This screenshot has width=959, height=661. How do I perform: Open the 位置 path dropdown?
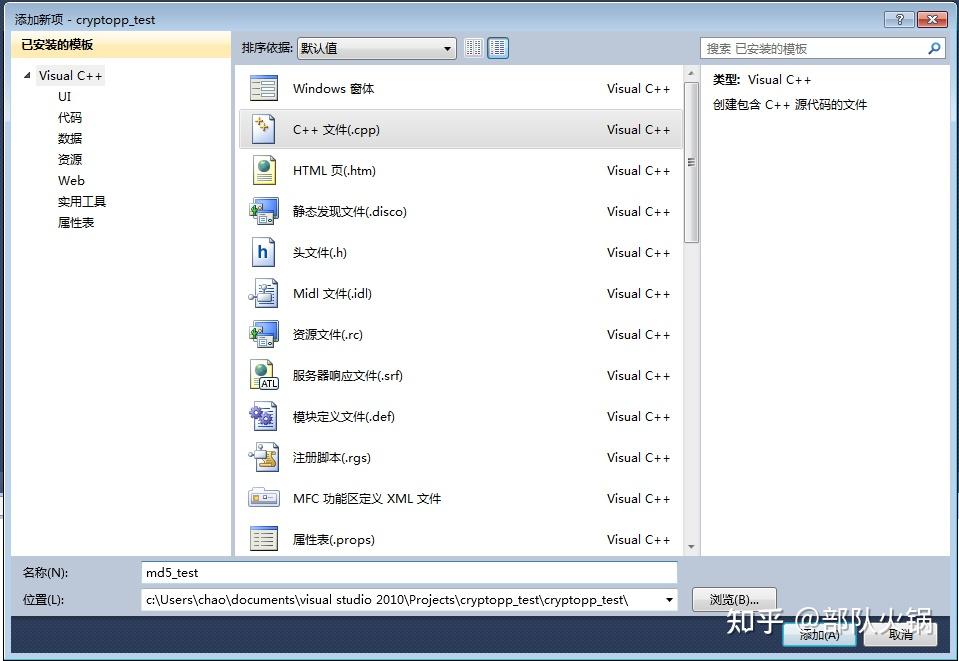point(668,598)
